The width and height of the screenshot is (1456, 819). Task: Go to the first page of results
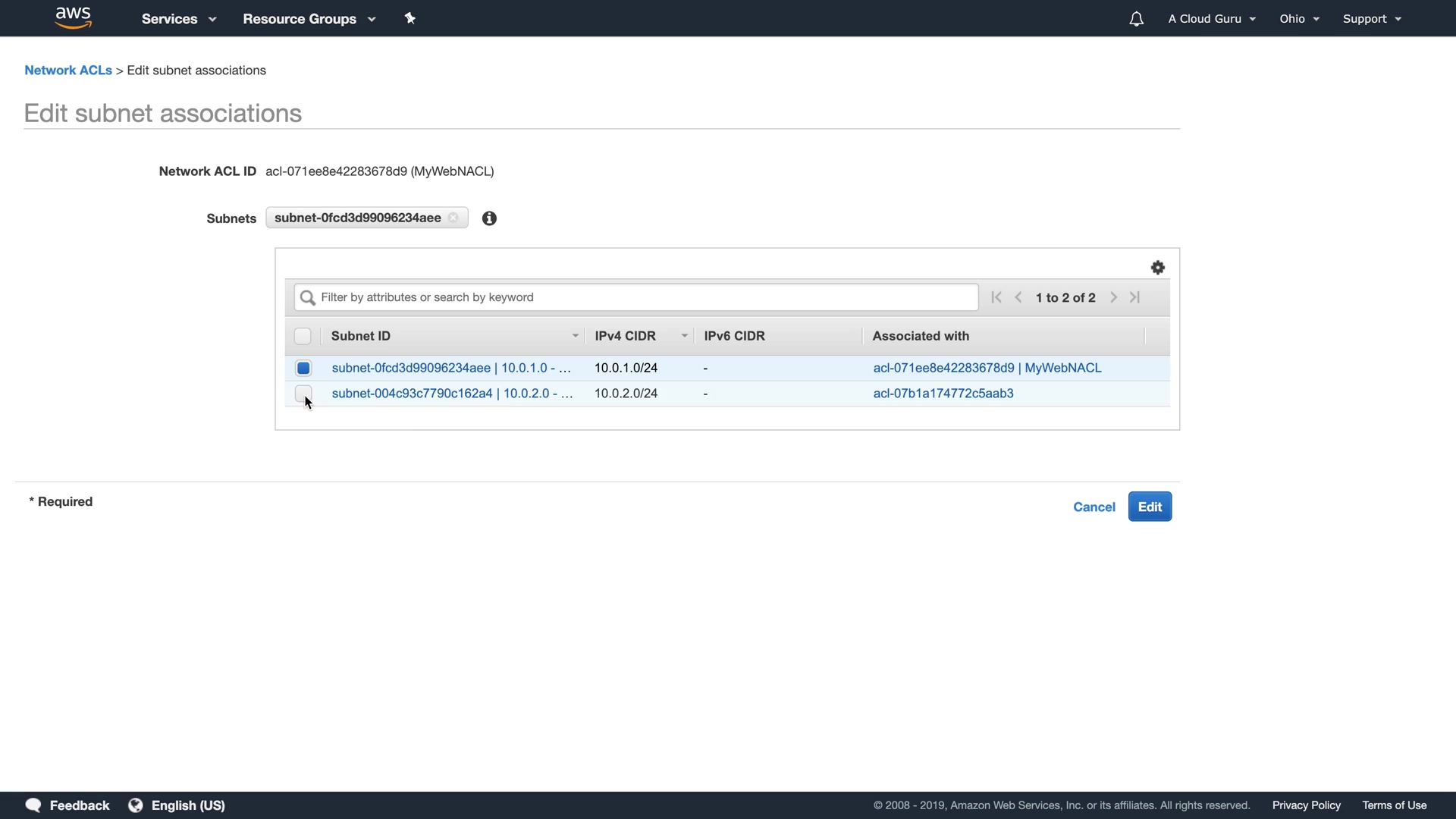pyautogui.click(x=996, y=297)
